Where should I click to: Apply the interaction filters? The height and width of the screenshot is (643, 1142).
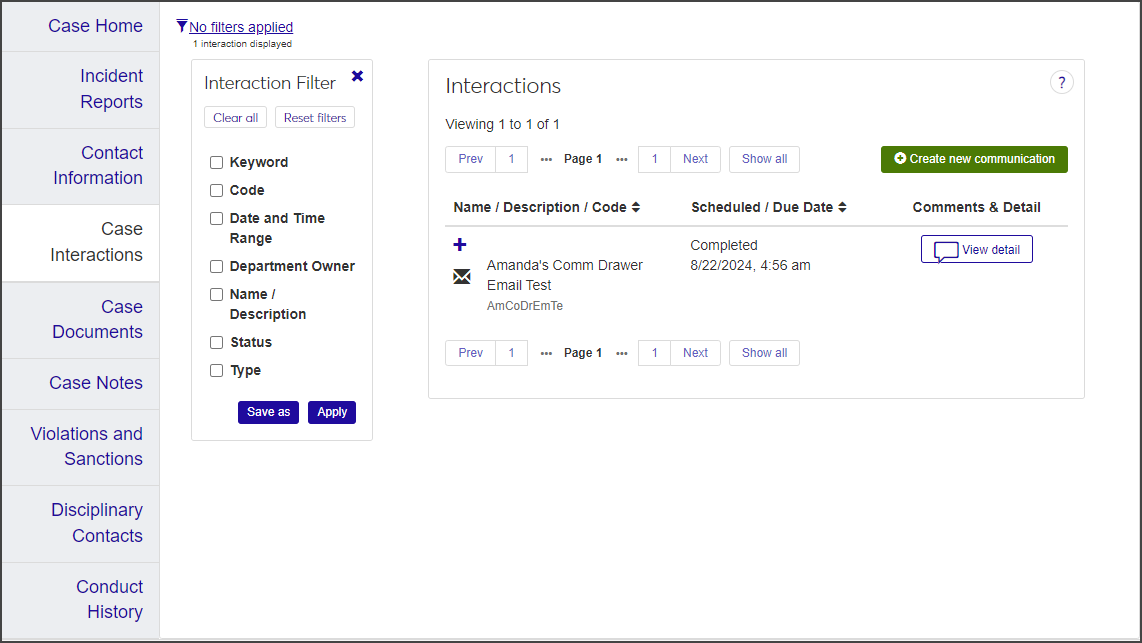[331, 412]
